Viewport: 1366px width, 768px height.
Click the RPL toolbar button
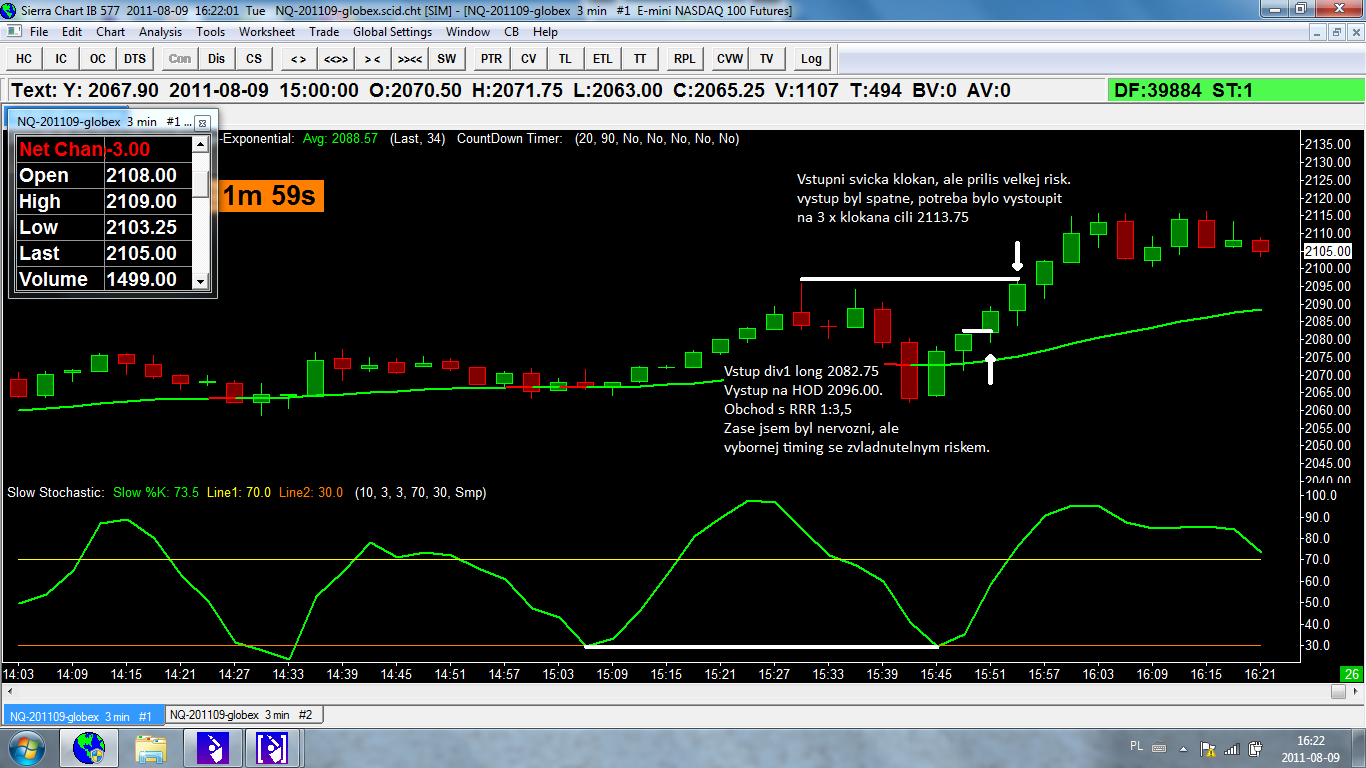coord(684,59)
